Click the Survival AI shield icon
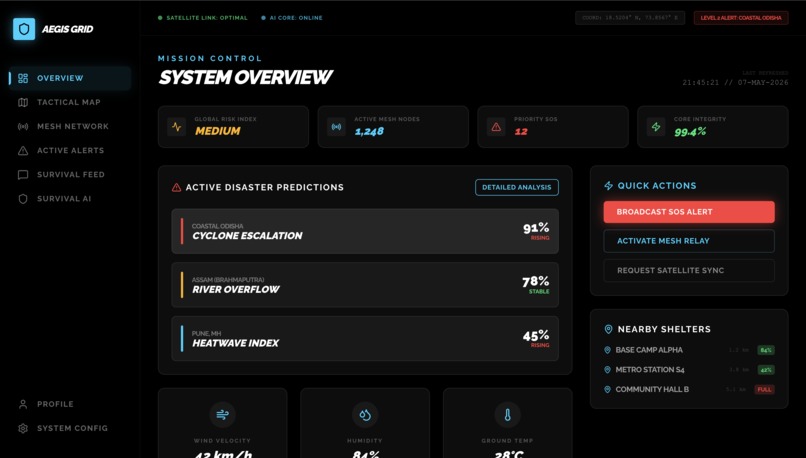Image resolution: width=806 pixels, height=458 pixels. point(23,199)
